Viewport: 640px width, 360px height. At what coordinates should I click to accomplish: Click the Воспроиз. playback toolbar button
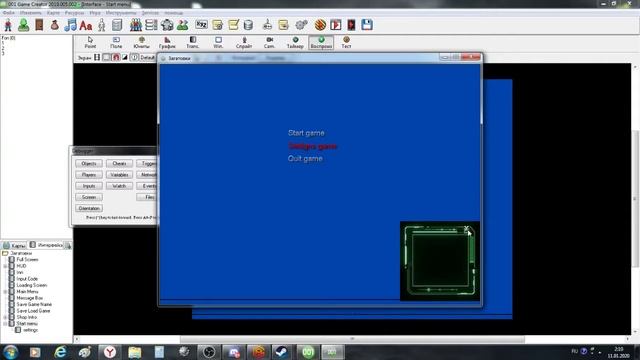tap(321, 42)
